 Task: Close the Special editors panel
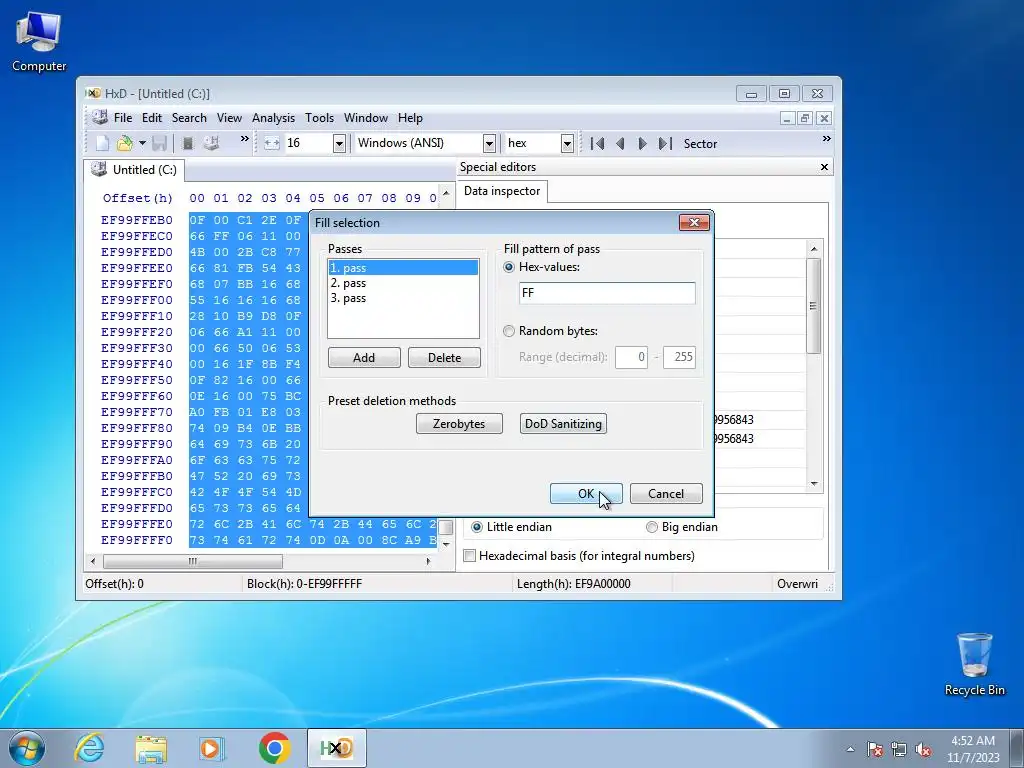click(x=824, y=167)
